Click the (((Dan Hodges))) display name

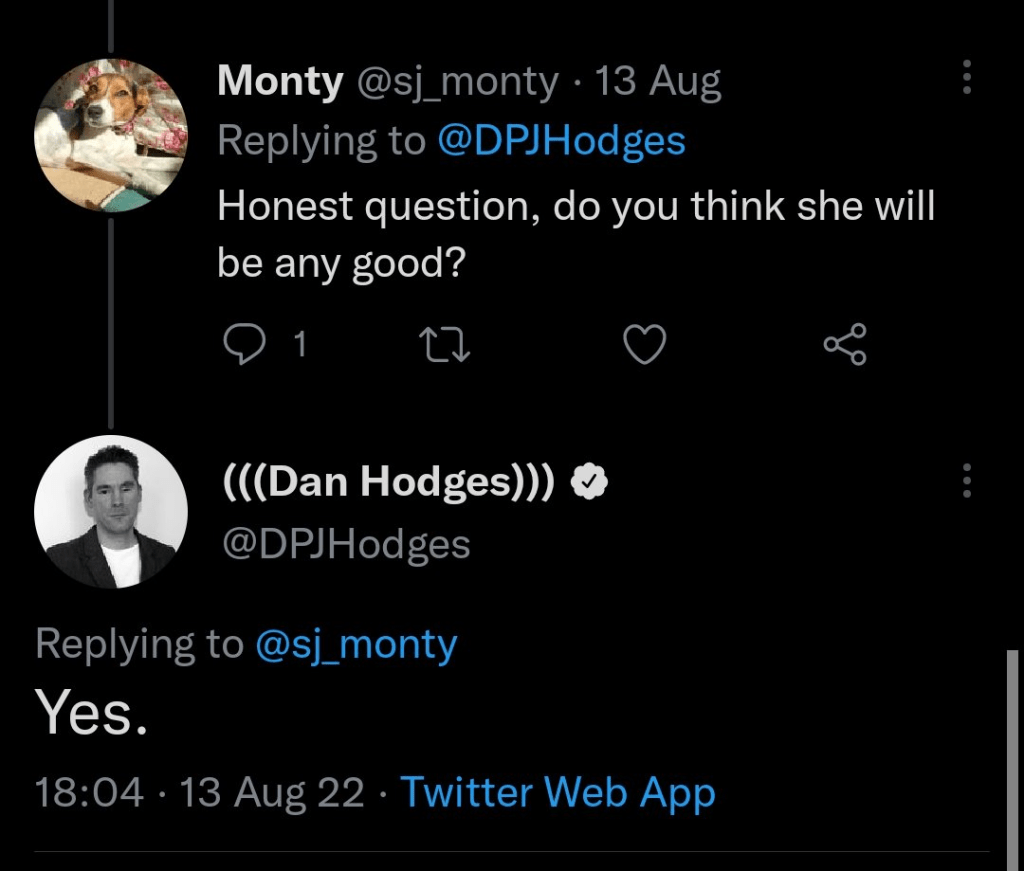(386, 483)
